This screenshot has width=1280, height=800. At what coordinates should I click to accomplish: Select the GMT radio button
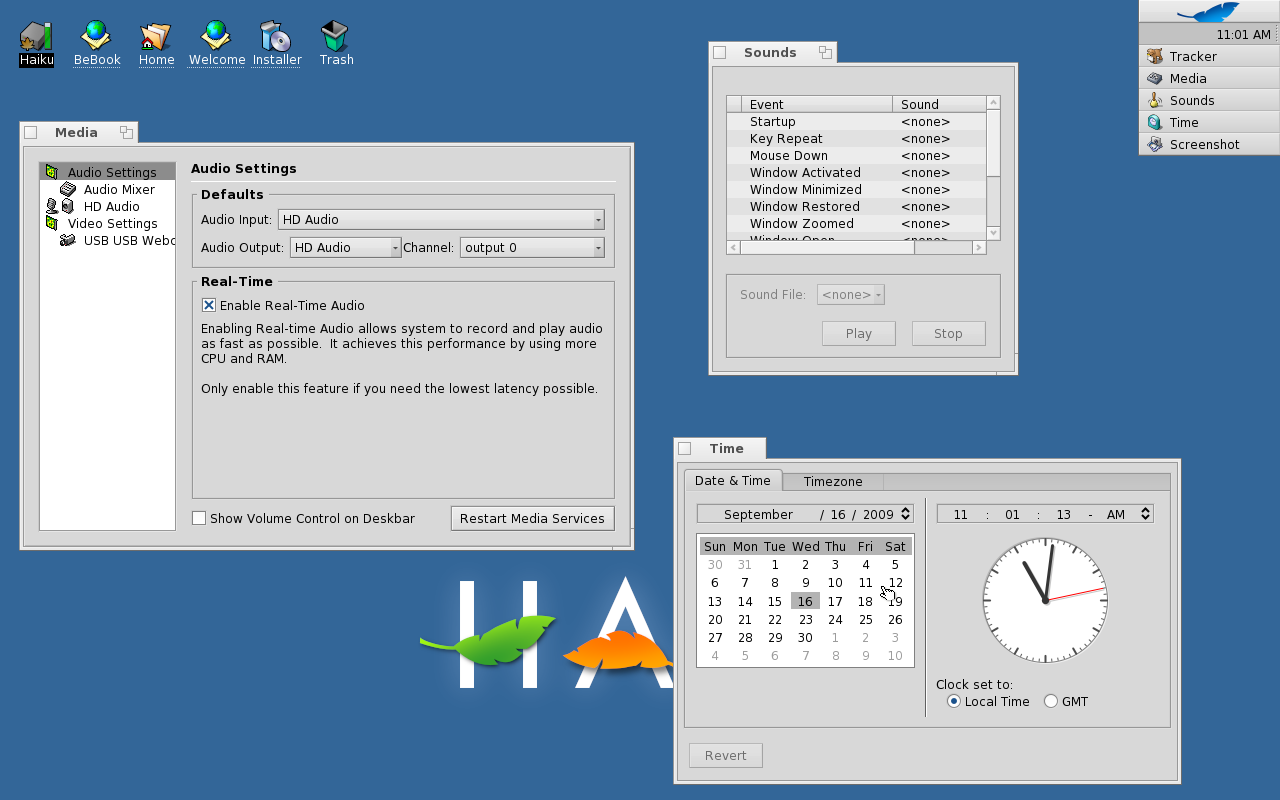click(1050, 701)
